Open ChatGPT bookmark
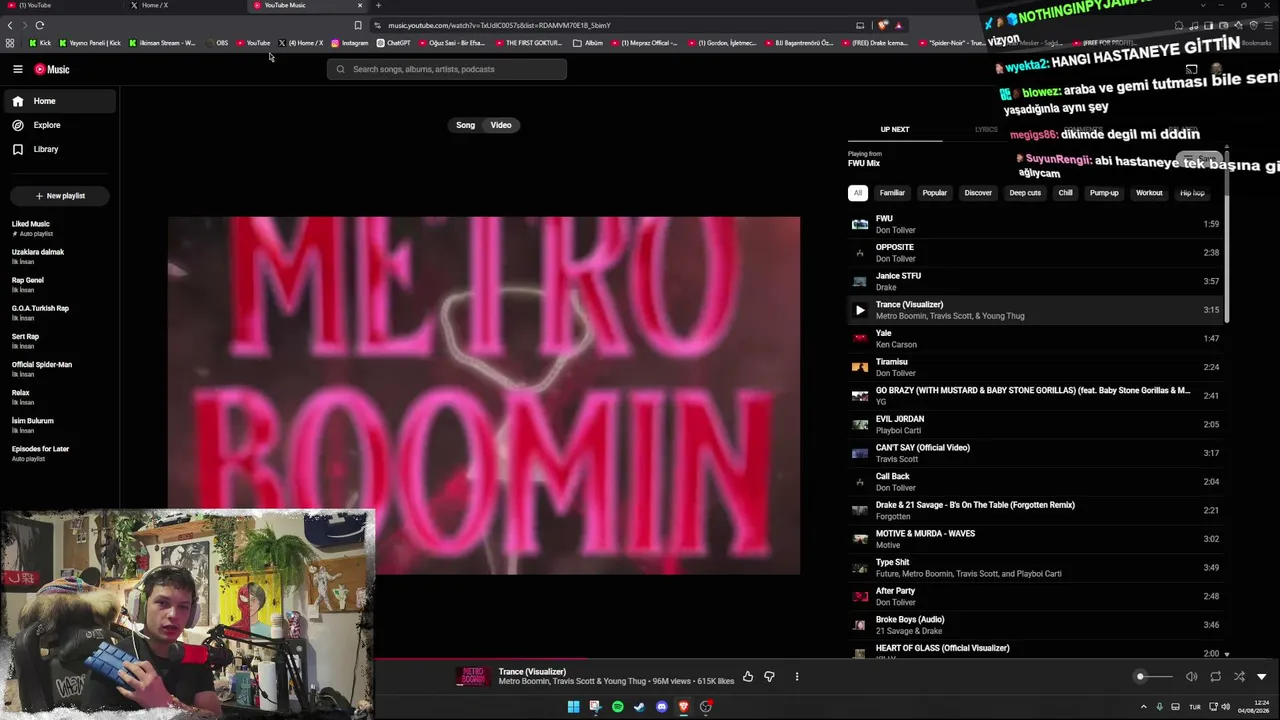 394,43
